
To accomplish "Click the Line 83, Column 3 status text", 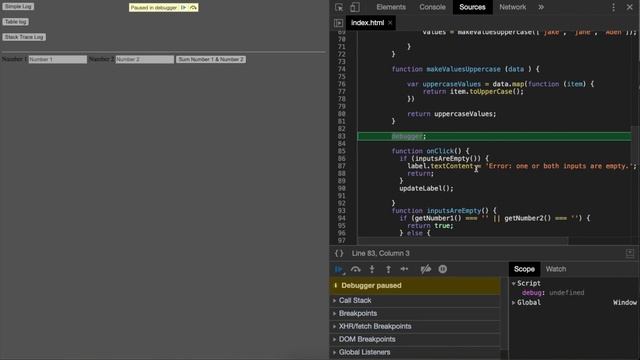I will (380, 253).
